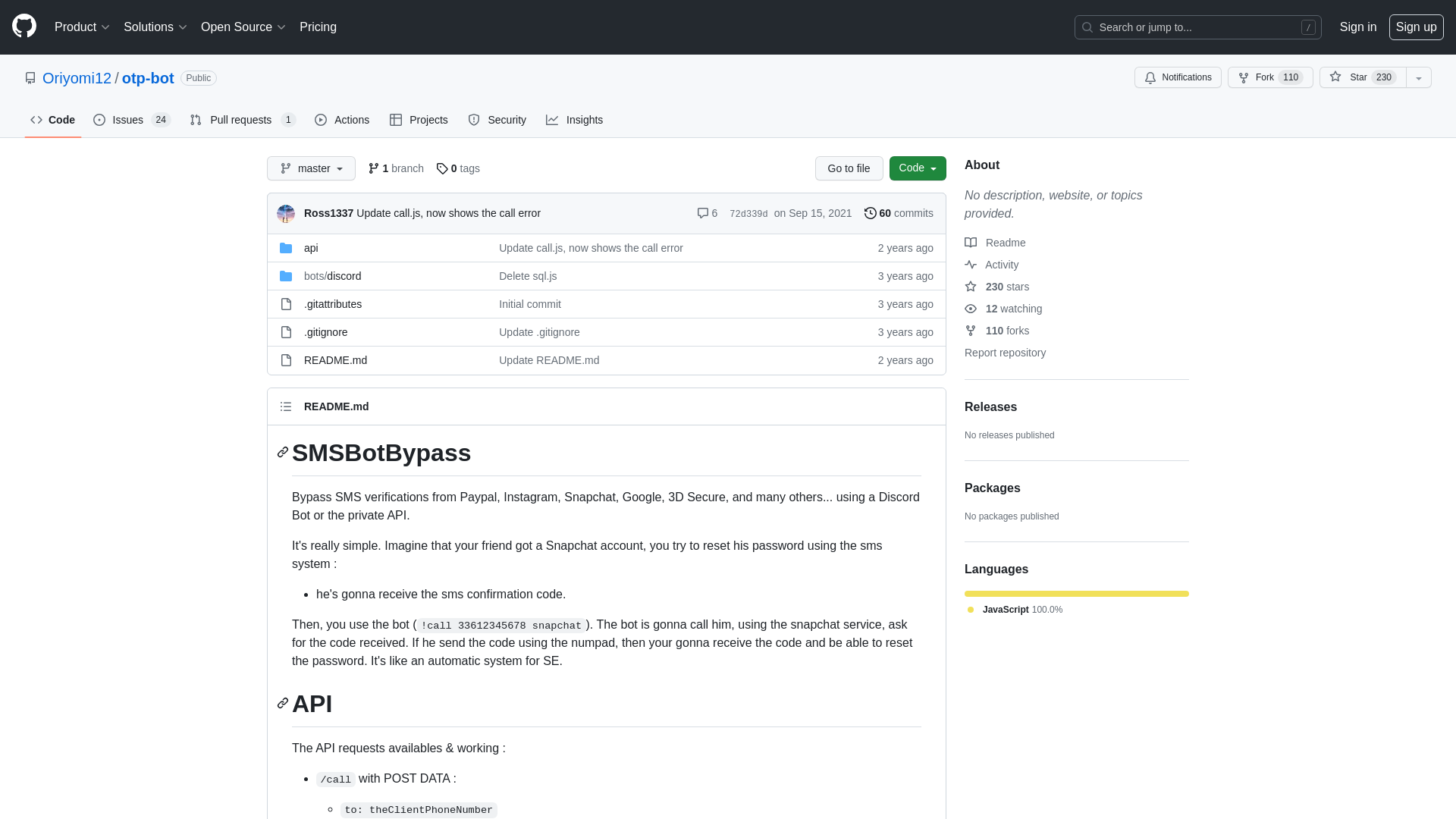Toggle Star on otp-bot repository
Screen dimensions: 1456x819
pyautogui.click(x=1361, y=77)
